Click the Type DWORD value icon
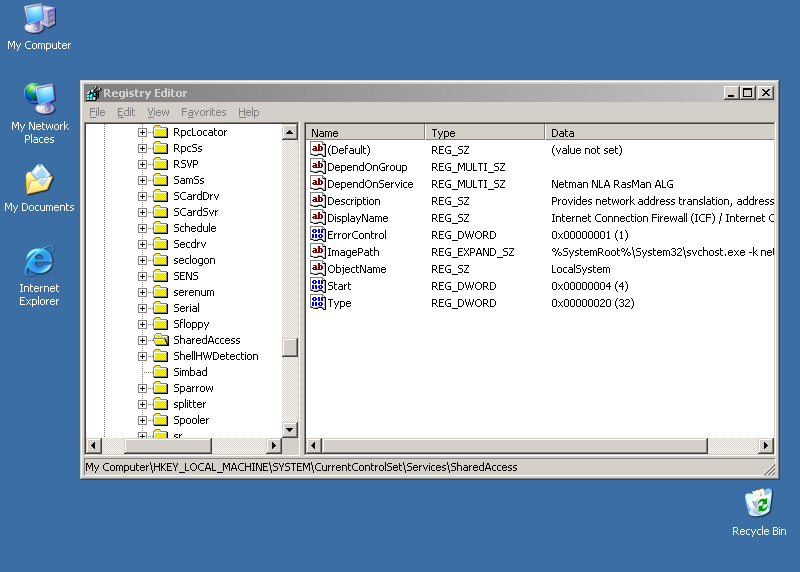This screenshot has width=800, height=572. point(317,303)
